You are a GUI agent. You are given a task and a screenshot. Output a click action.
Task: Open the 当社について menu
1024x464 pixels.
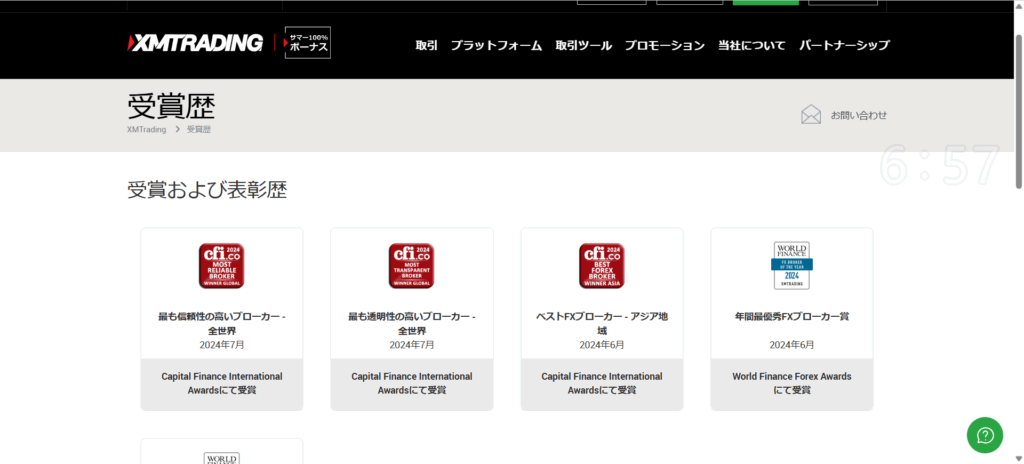click(752, 46)
